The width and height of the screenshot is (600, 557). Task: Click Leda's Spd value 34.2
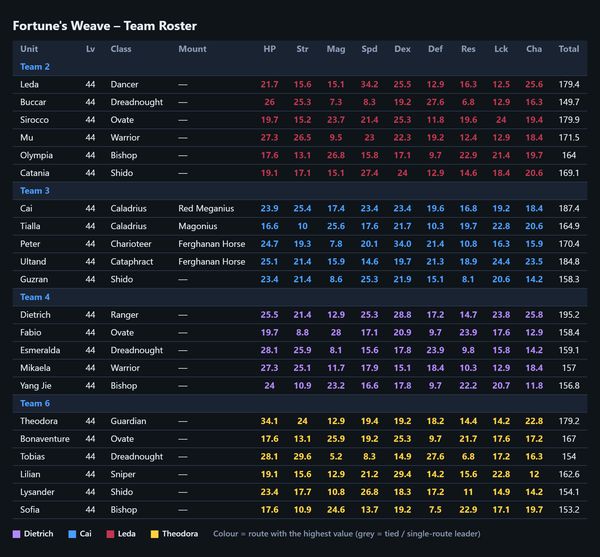pyautogui.click(x=369, y=84)
